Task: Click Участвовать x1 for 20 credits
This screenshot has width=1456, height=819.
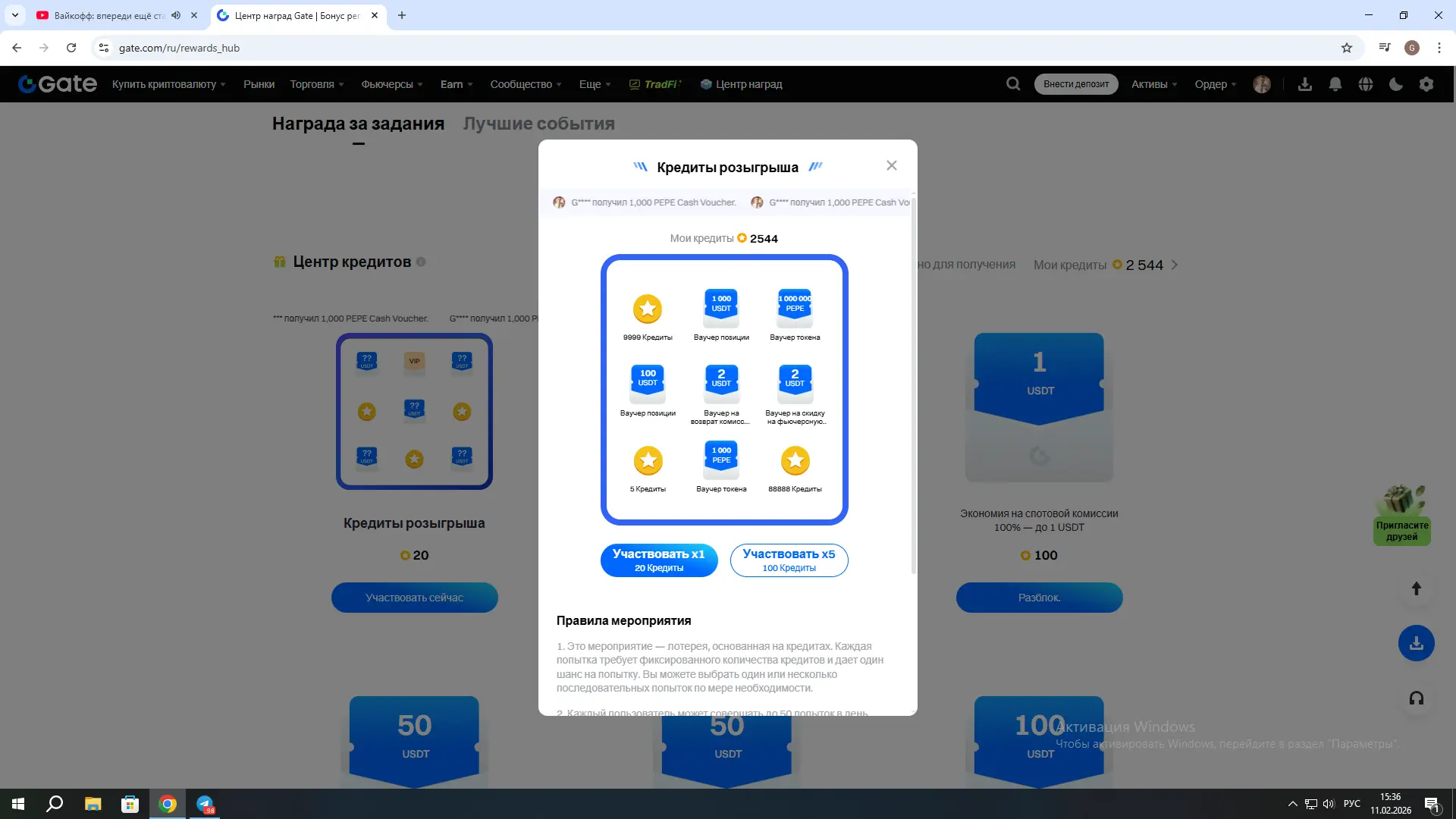Action: tap(658, 560)
